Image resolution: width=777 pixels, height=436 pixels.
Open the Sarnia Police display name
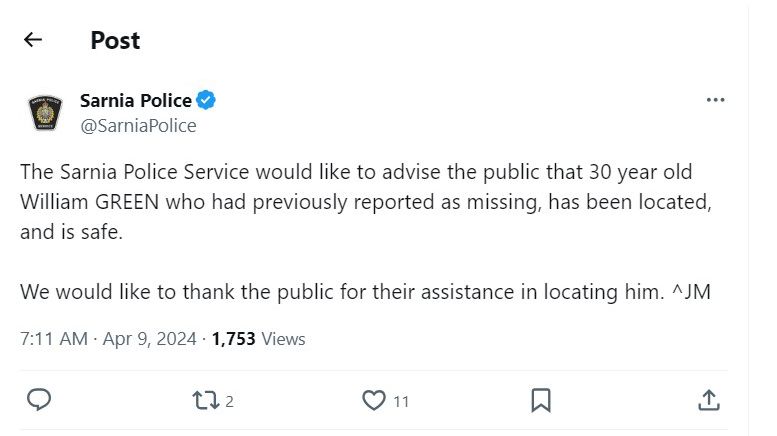pos(135,100)
